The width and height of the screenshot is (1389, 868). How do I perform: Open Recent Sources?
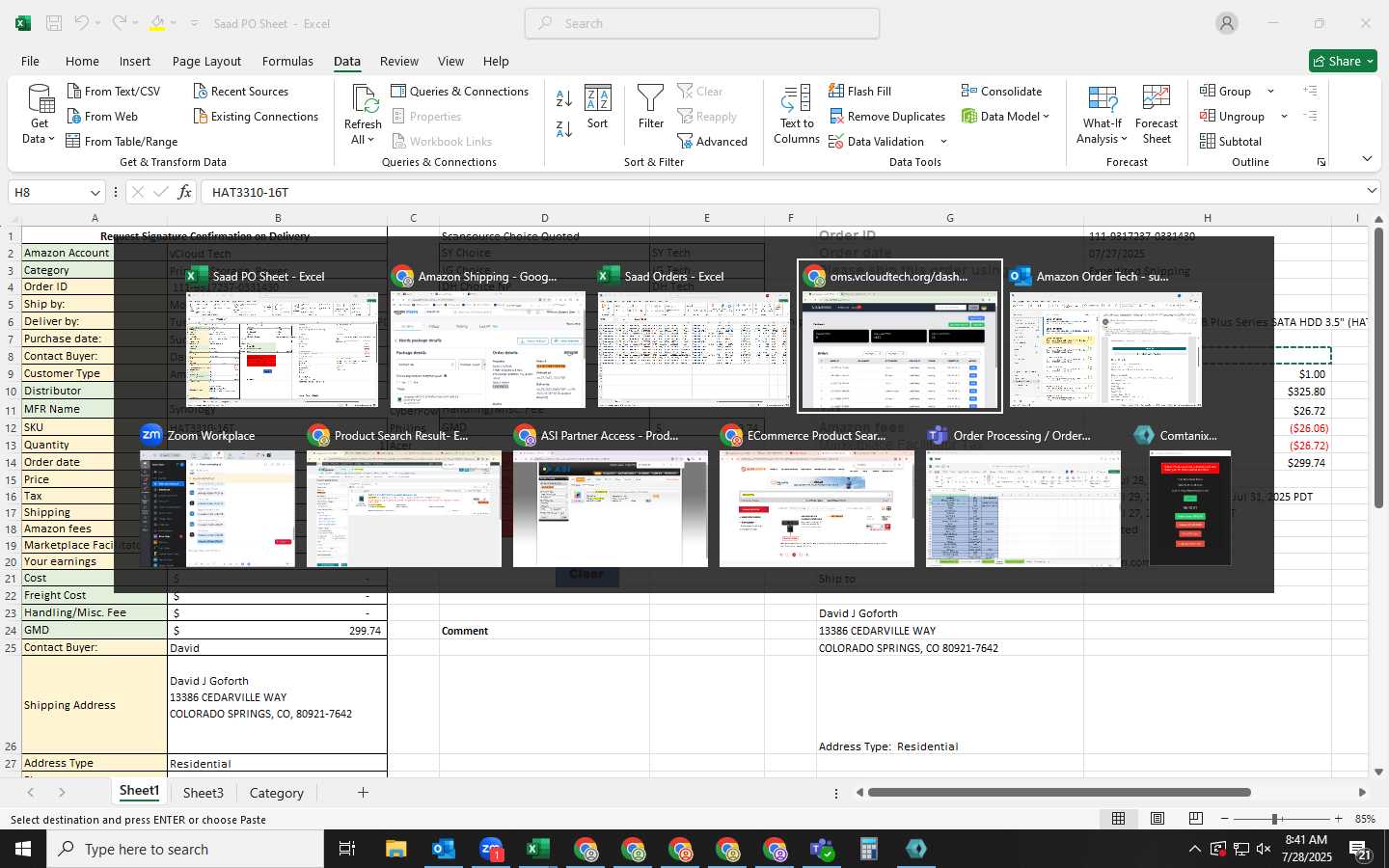coord(240,92)
